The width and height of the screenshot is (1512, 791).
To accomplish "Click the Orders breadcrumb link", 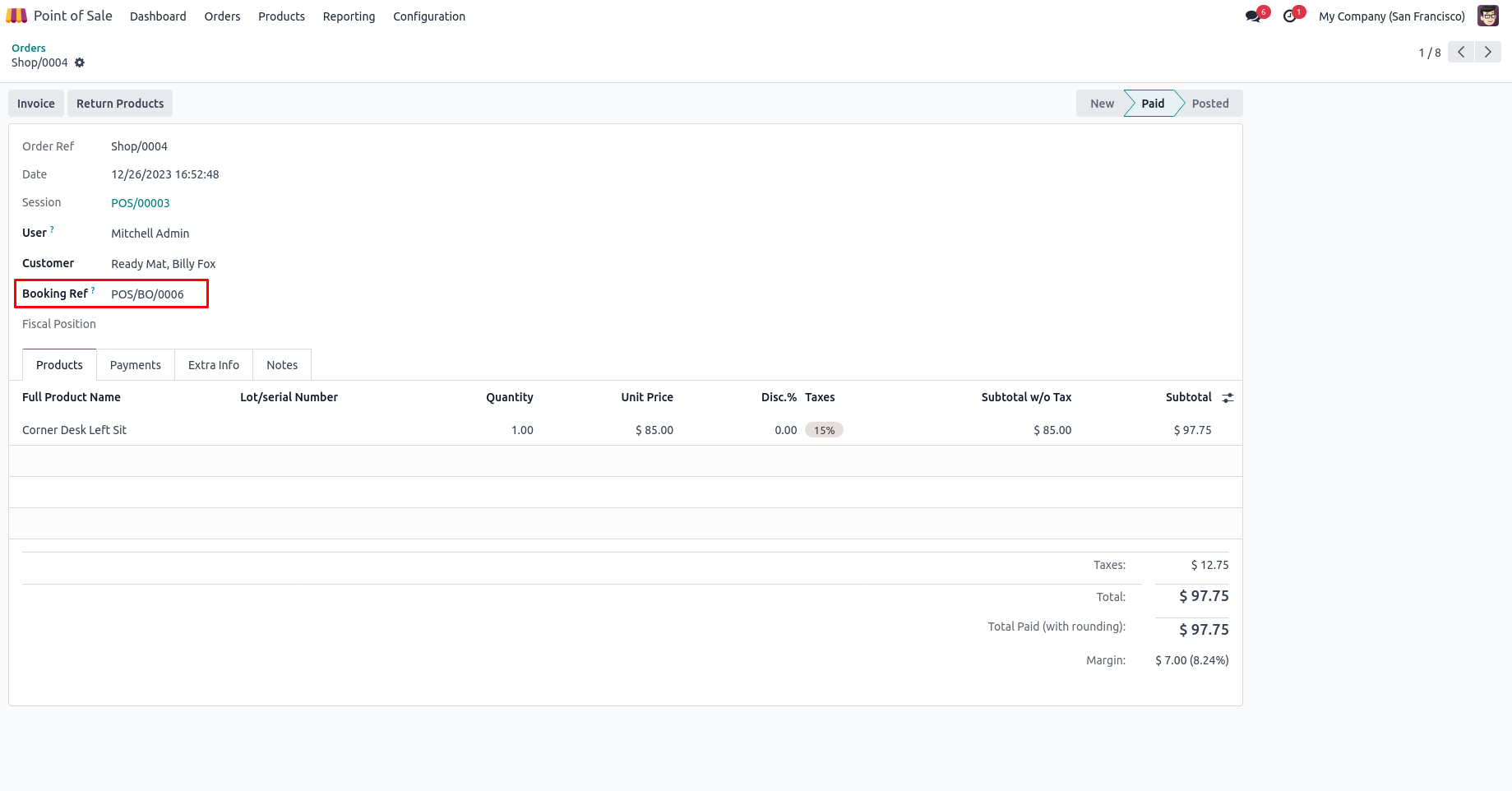I will pyautogui.click(x=29, y=48).
